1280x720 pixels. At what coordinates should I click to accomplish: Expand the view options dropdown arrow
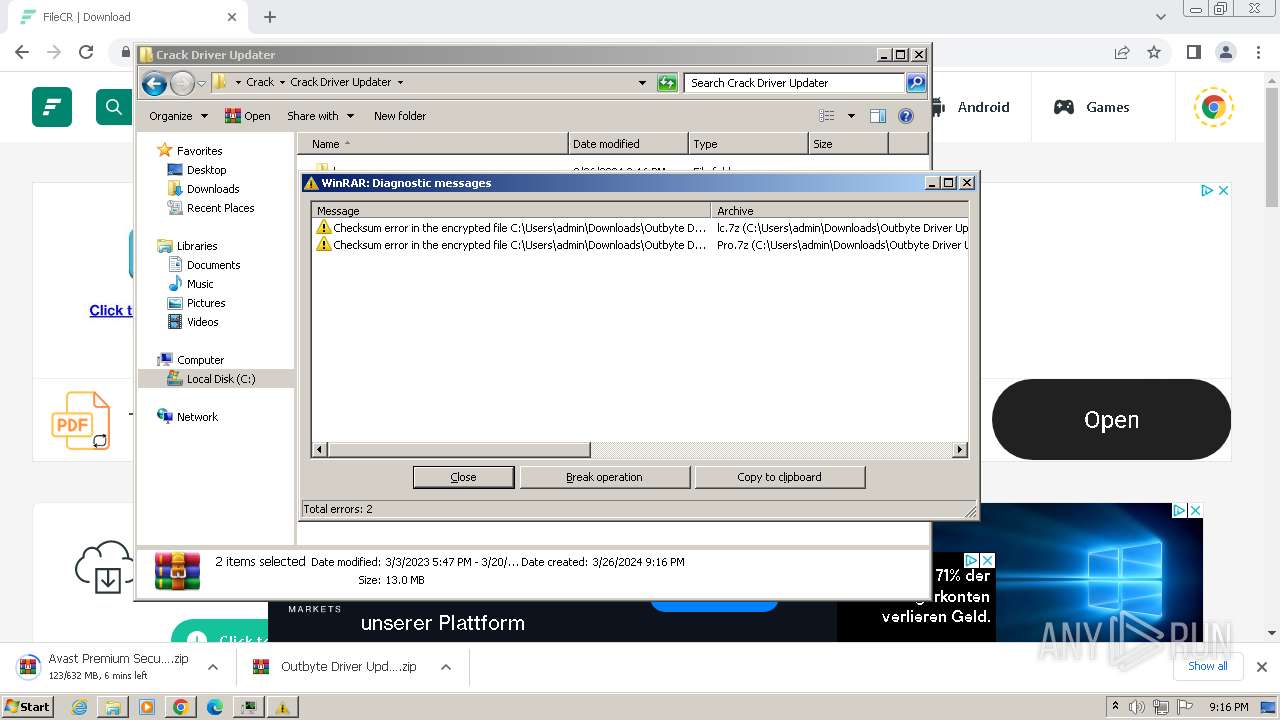(x=851, y=116)
